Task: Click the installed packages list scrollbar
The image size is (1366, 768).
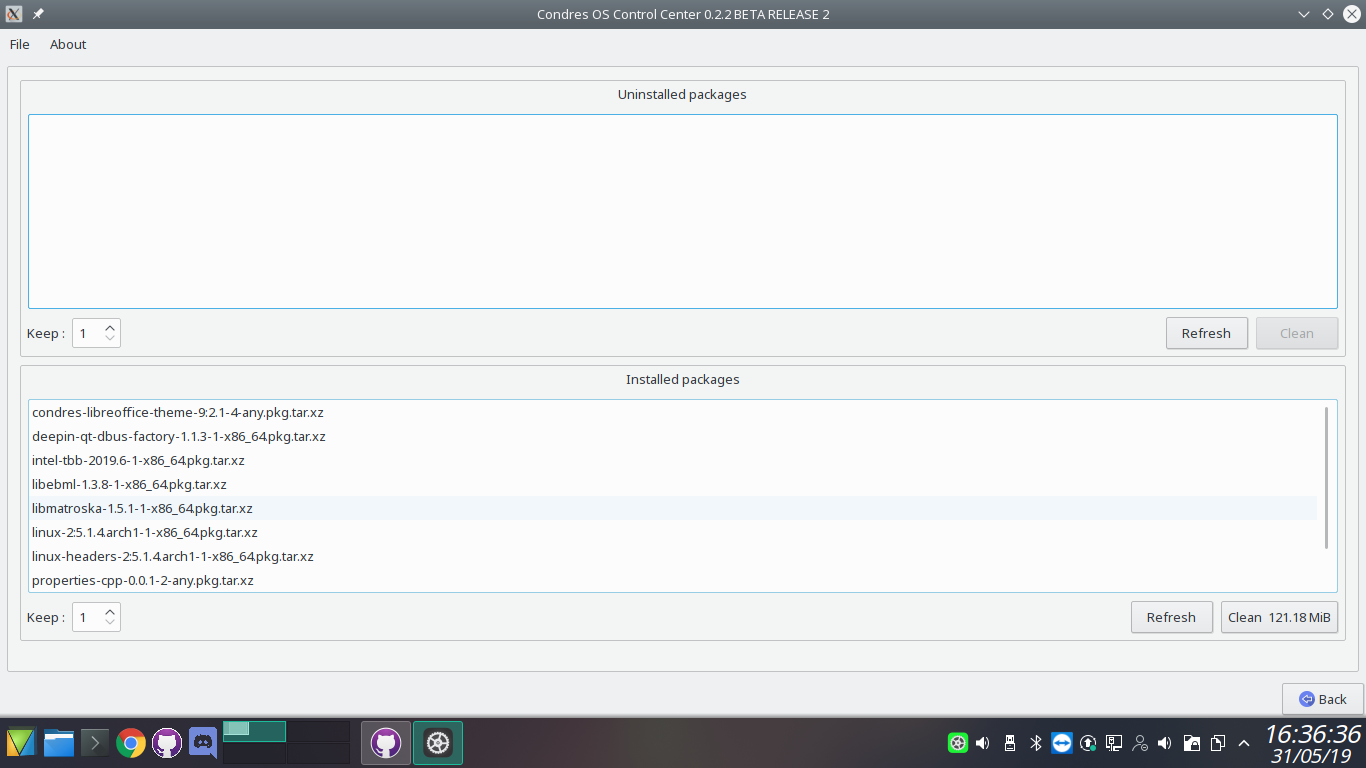Action: tap(1326, 477)
